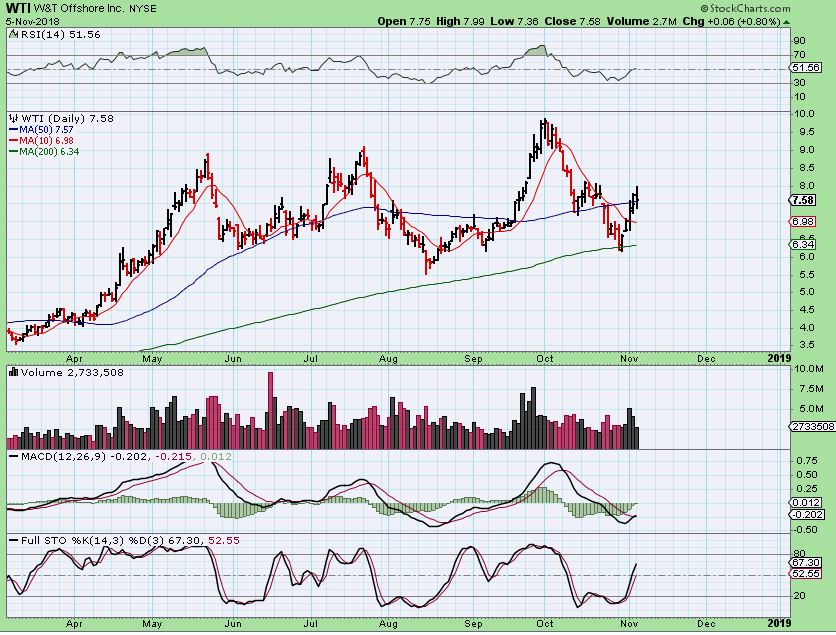836x635 pixels.
Task: Click the shaded overbought RSI area in May
Action: (187, 52)
